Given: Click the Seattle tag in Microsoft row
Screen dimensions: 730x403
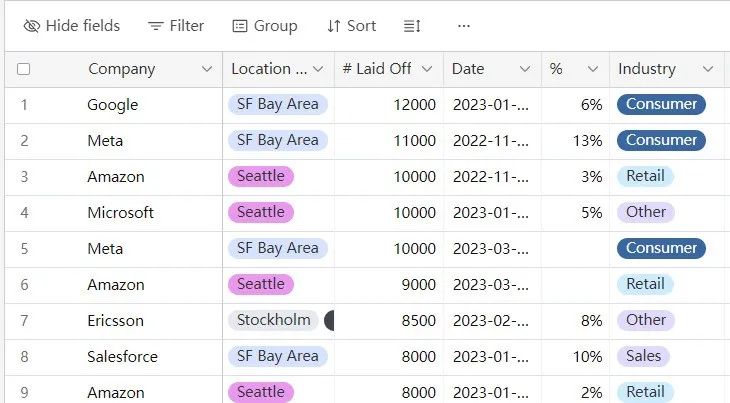Looking at the screenshot, I should (x=261, y=212).
